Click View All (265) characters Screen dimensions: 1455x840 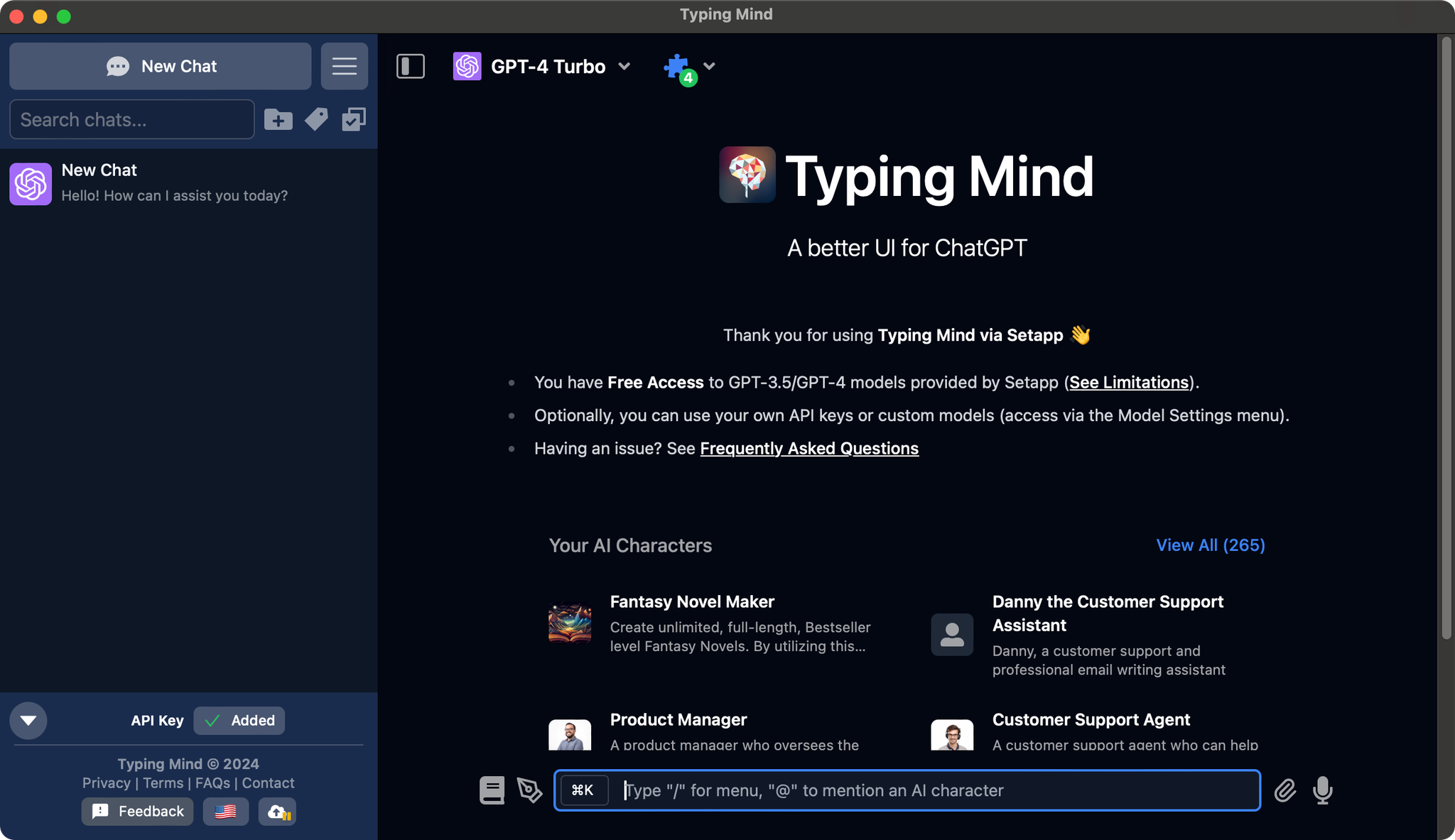tap(1211, 545)
